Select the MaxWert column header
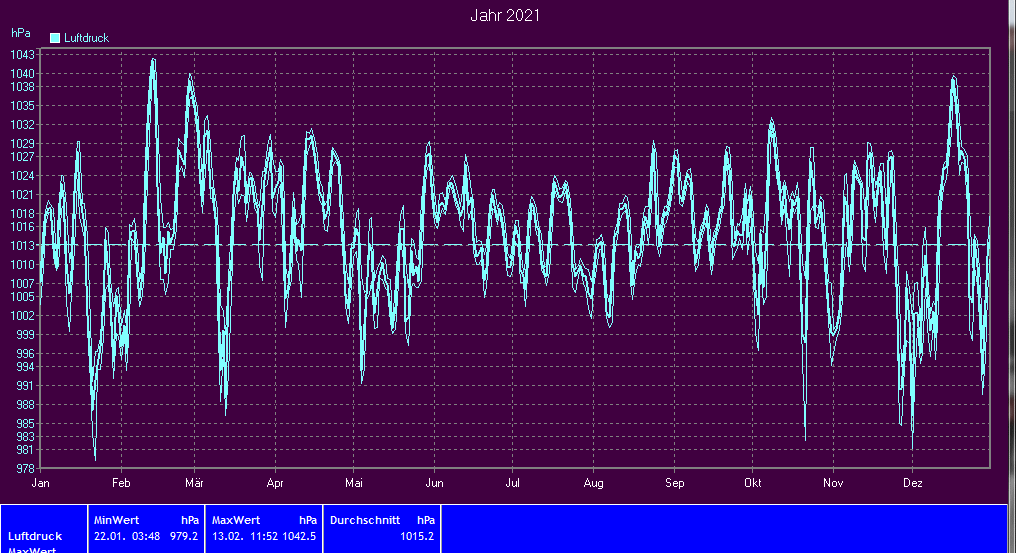This screenshot has height=553, width=1016. tap(236, 520)
